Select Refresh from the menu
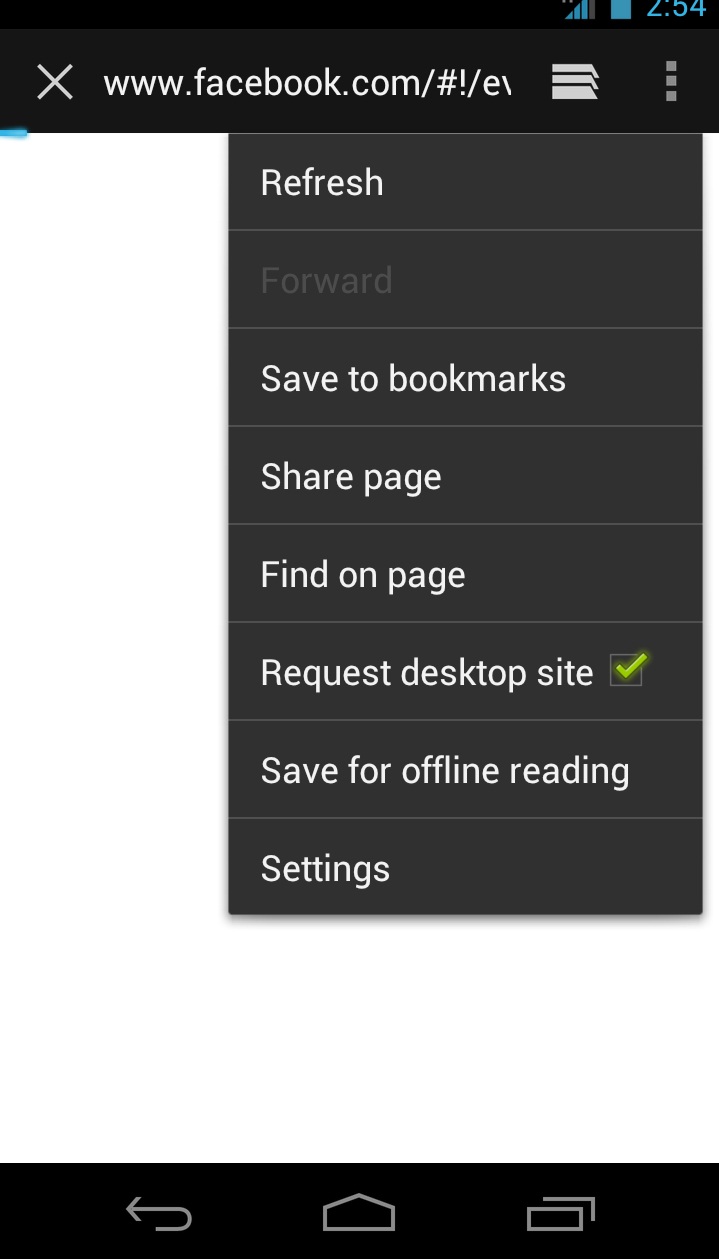This screenshot has width=719, height=1259. click(x=465, y=183)
